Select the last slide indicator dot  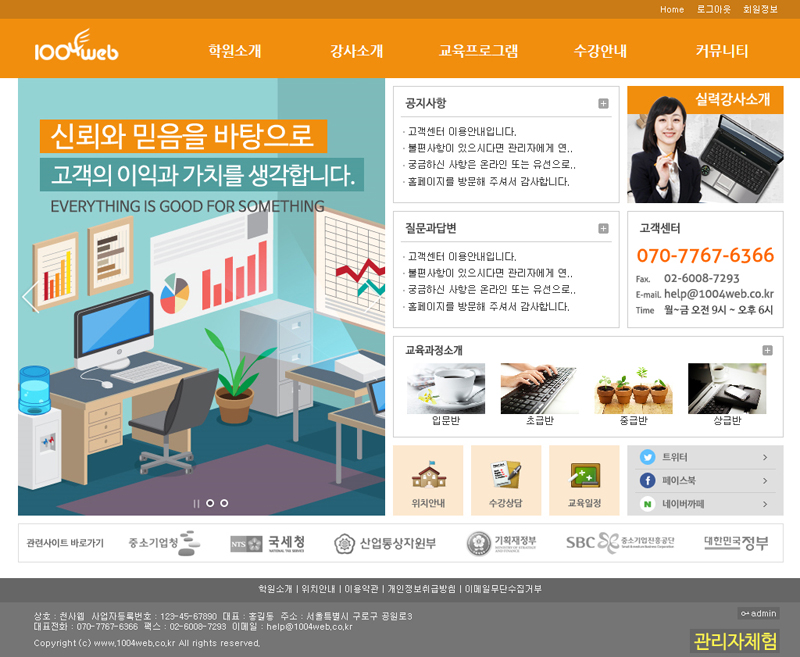[x=224, y=503]
